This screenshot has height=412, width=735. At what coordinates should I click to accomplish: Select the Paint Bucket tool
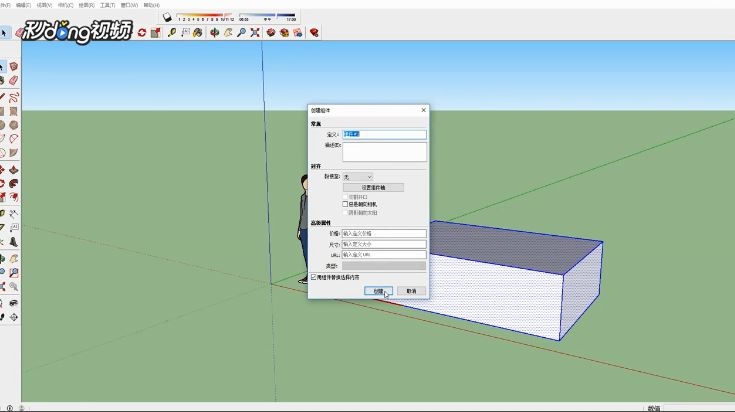(x=198, y=32)
